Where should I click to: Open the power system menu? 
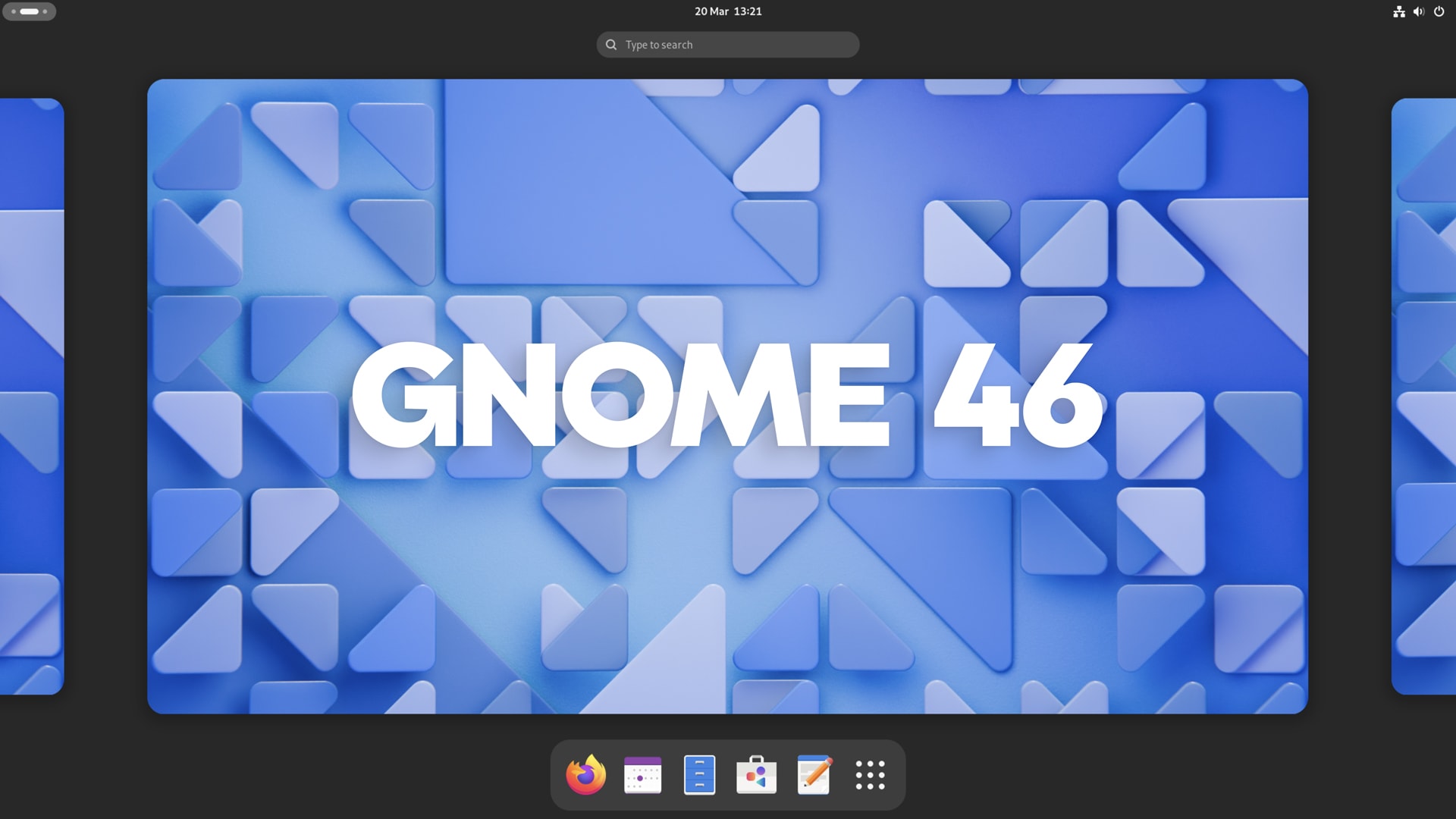click(1439, 11)
